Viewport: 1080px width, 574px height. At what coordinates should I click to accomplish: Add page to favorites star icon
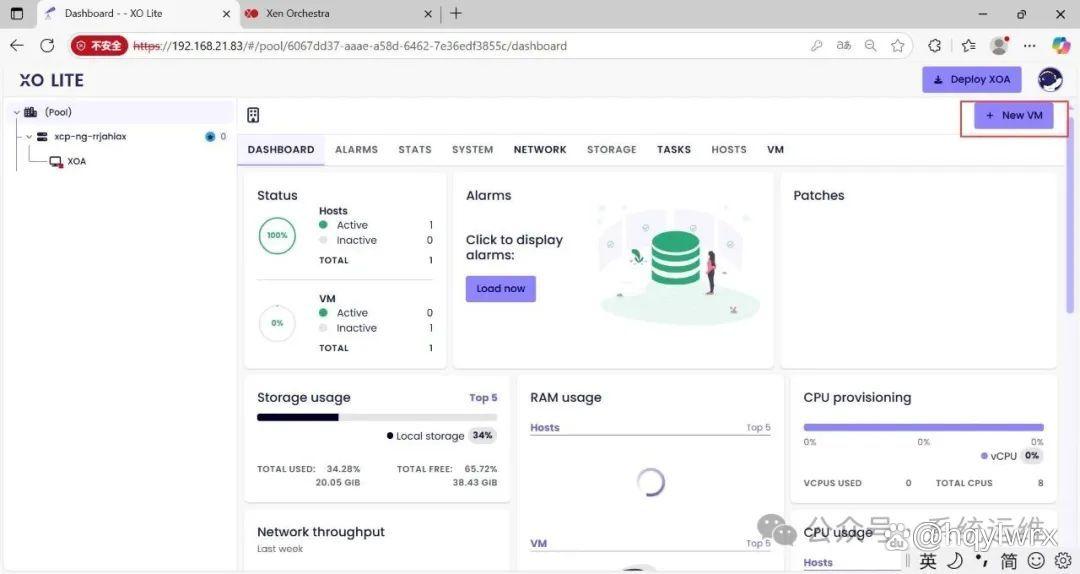(897, 45)
